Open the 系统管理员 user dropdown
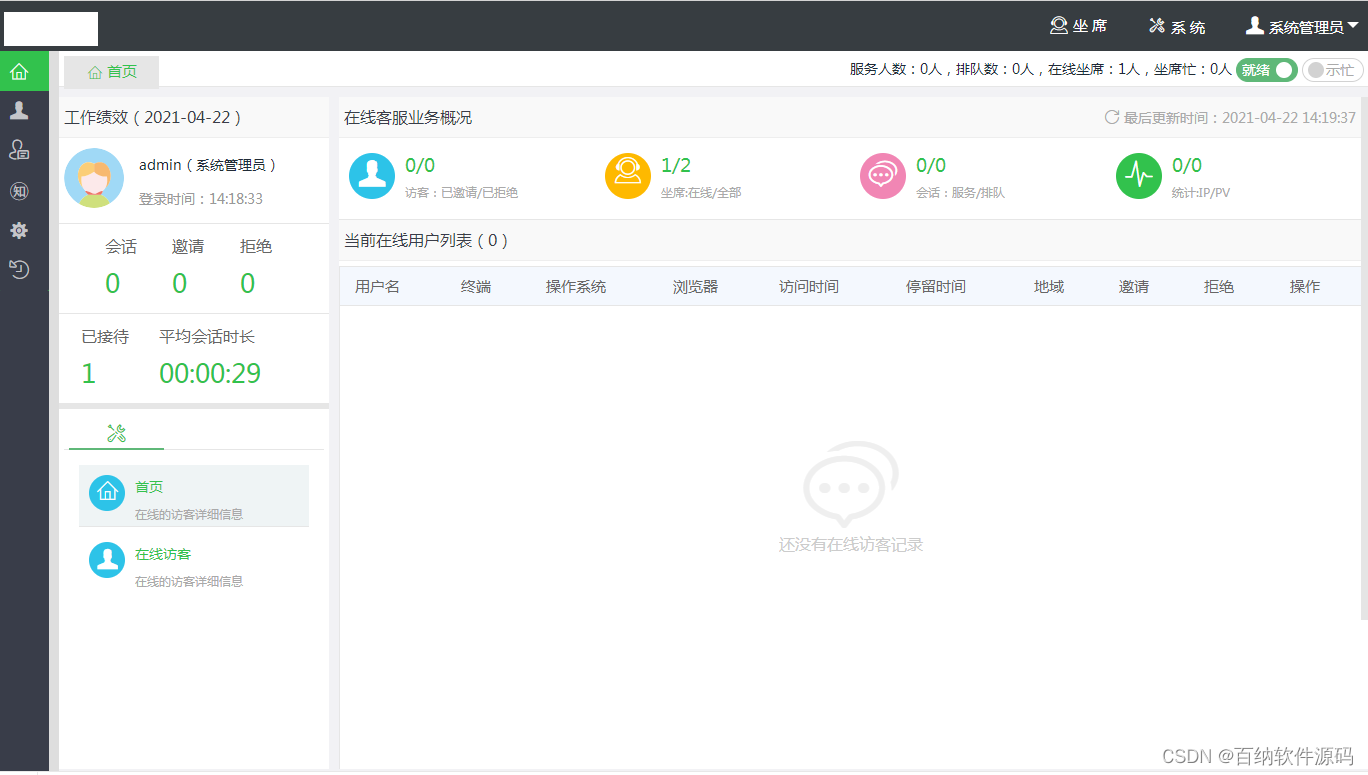The image size is (1368, 775). point(1301,26)
